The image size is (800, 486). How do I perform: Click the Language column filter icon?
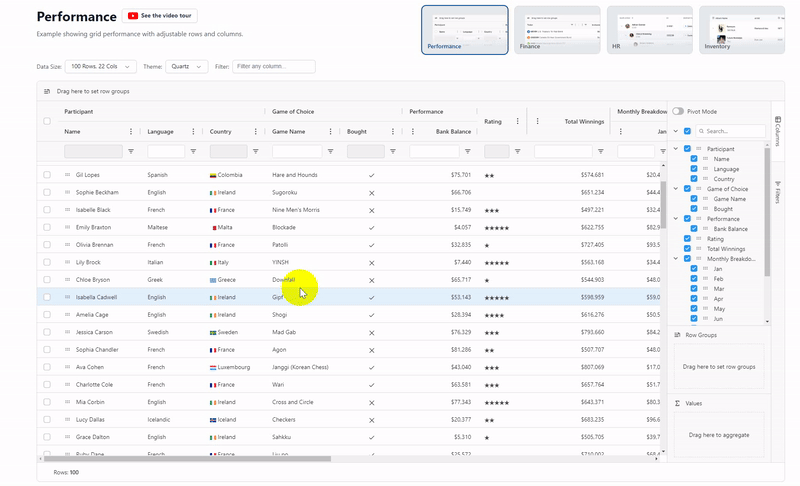(193, 152)
